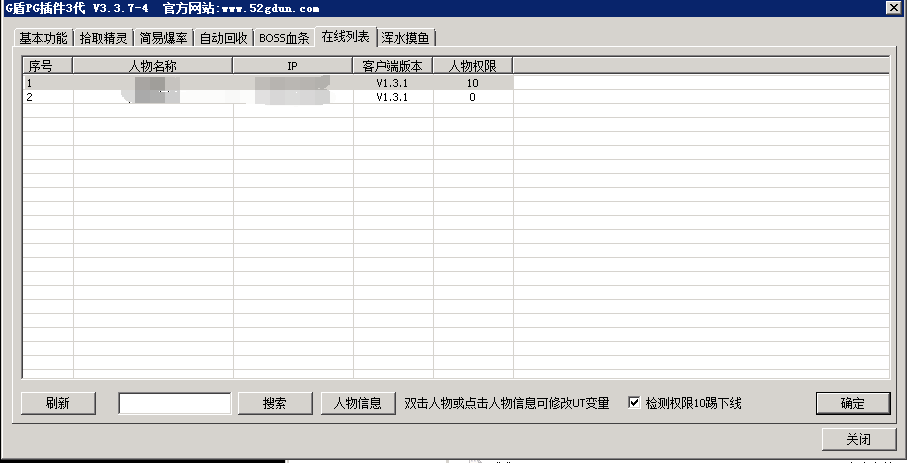Go to the 自动回收 tab

point(224,38)
